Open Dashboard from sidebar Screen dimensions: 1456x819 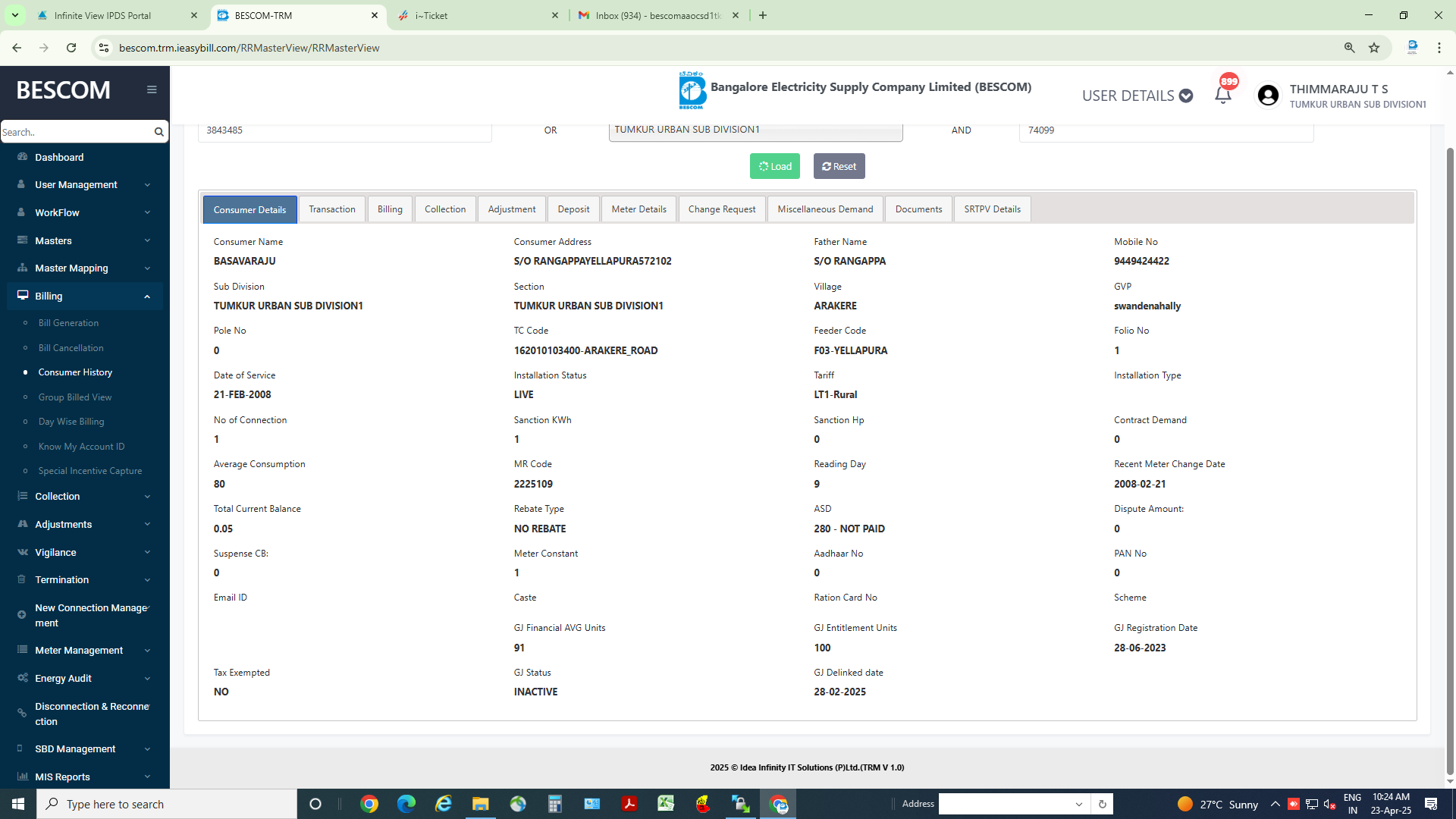tap(59, 157)
